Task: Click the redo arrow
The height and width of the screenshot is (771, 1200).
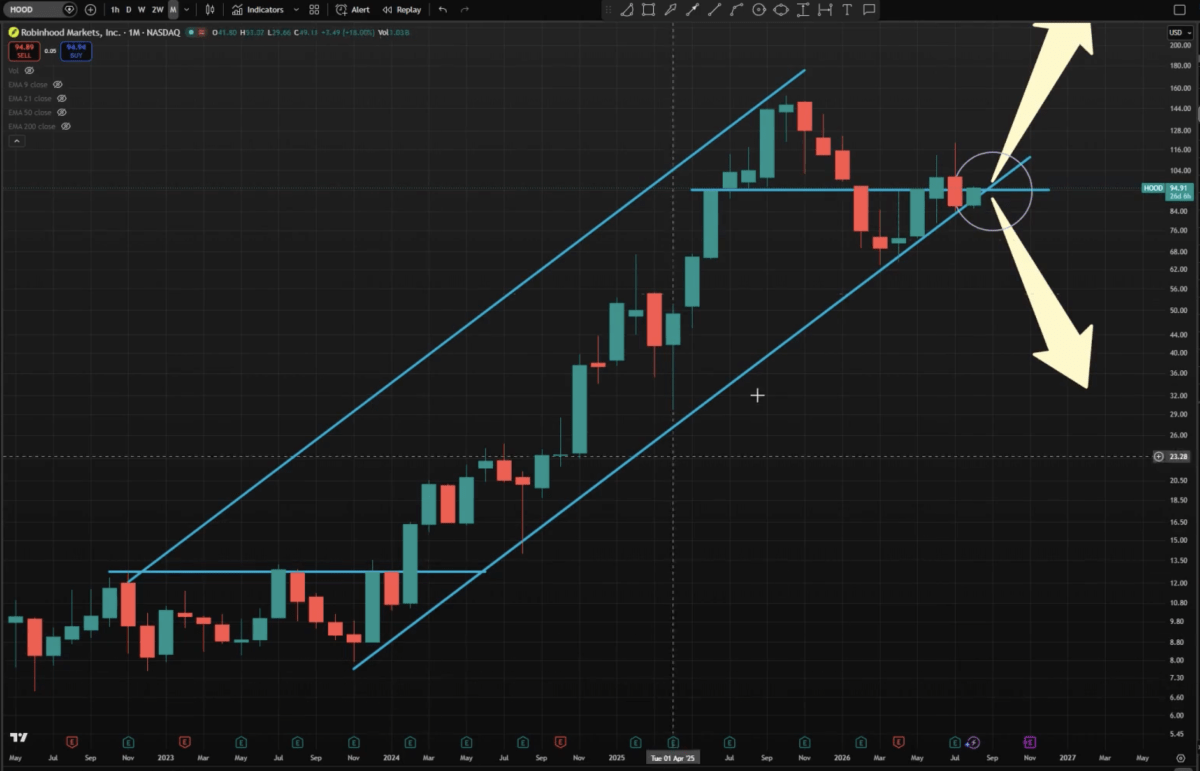Action: 464,9
